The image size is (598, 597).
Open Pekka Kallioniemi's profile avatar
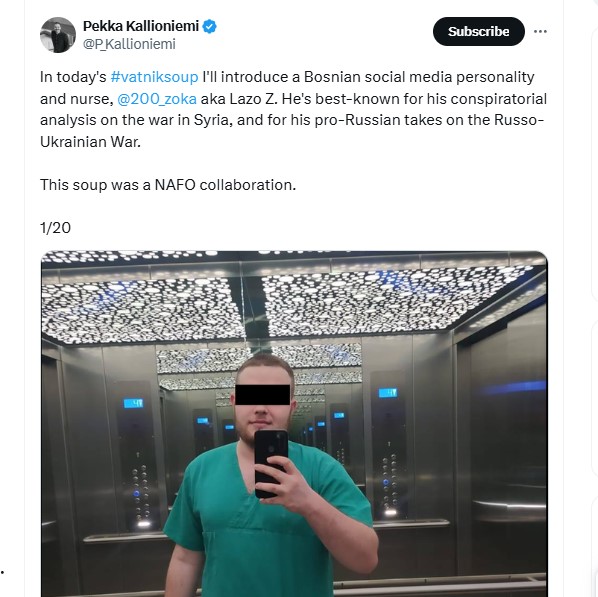tap(58, 35)
